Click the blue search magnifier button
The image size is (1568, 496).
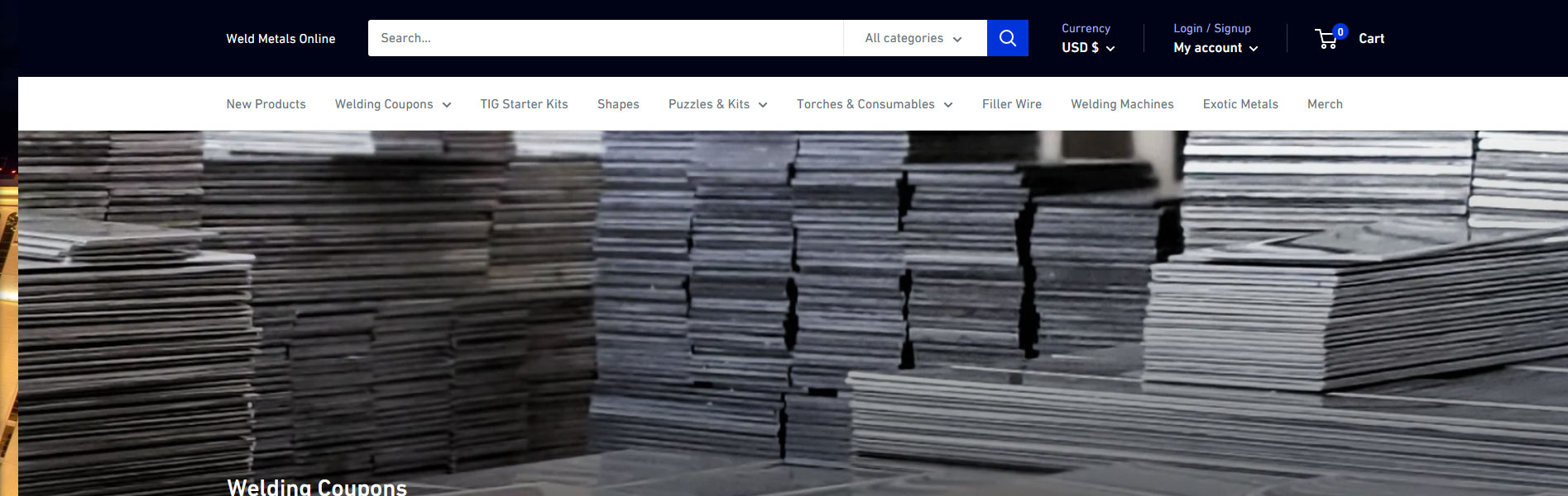pyautogui.click(x=1007, y=38)
